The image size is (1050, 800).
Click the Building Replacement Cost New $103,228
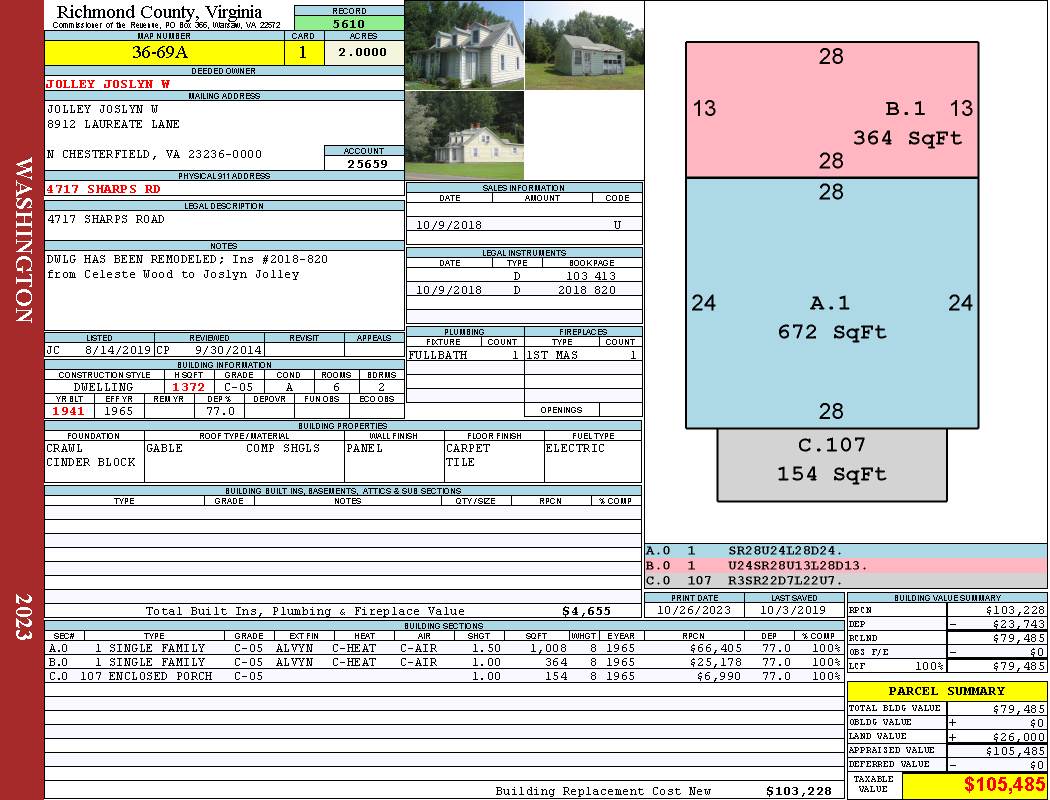click(x=799, y=791)
